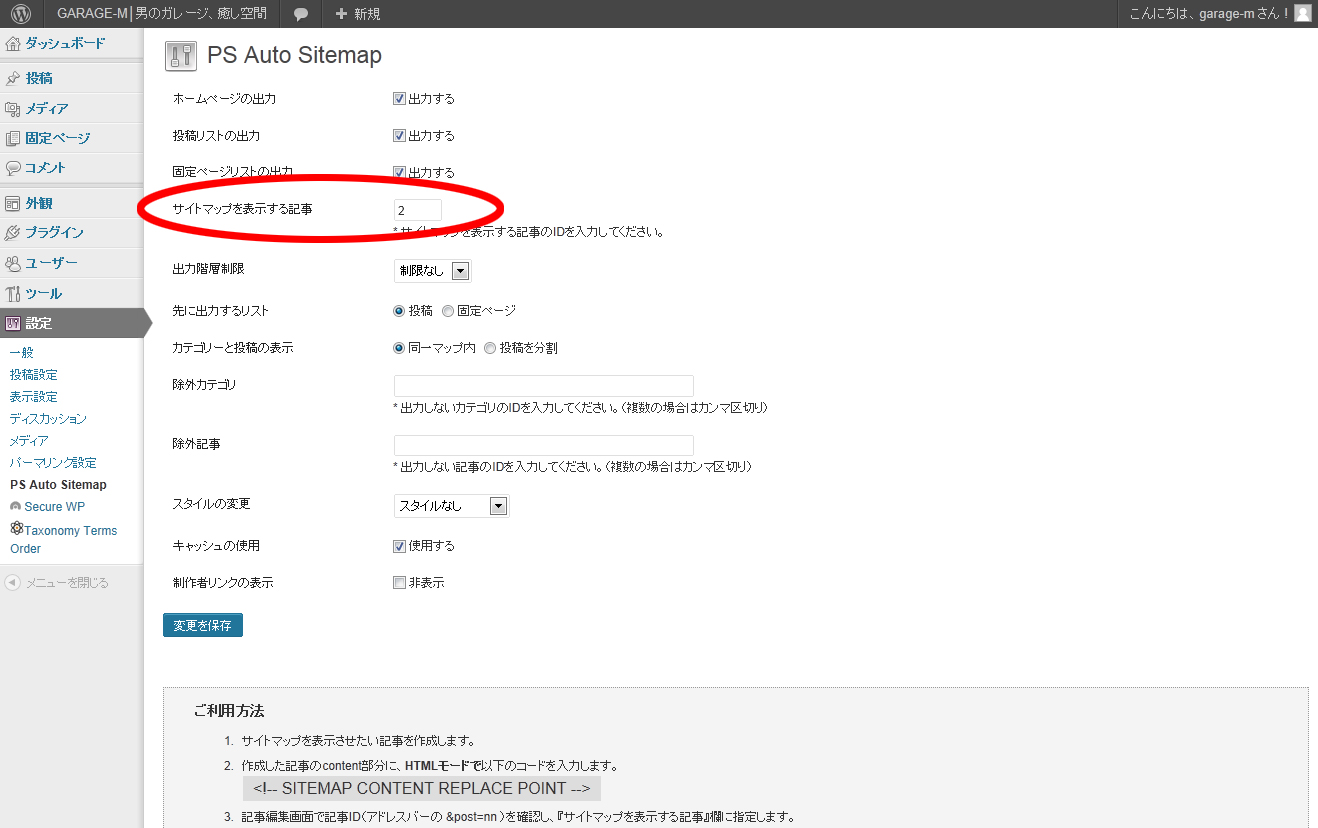Toggle 投稿リストの出力 checkbox
The image size is (1318, 828).
399,136
